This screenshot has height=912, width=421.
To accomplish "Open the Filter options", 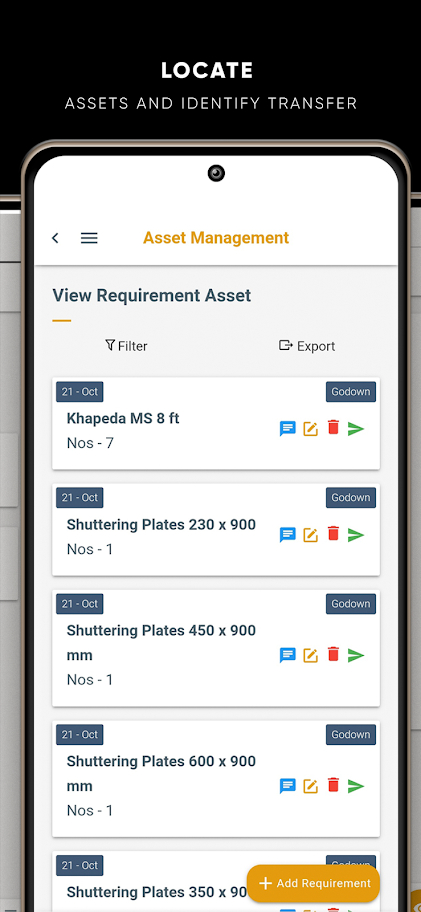I will [x=126, y=346].
